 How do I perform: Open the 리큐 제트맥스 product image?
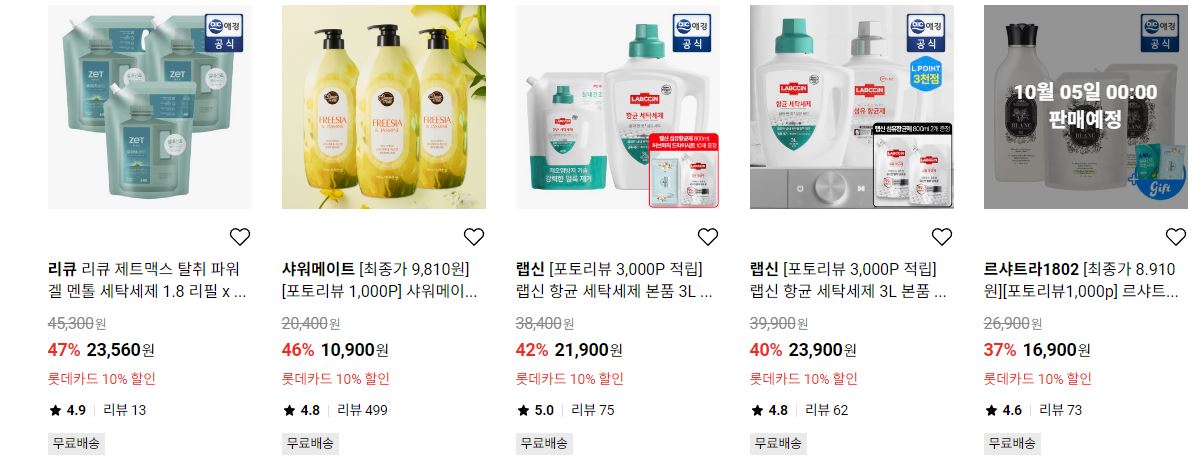pyautogui.click(x=150, y=107)
